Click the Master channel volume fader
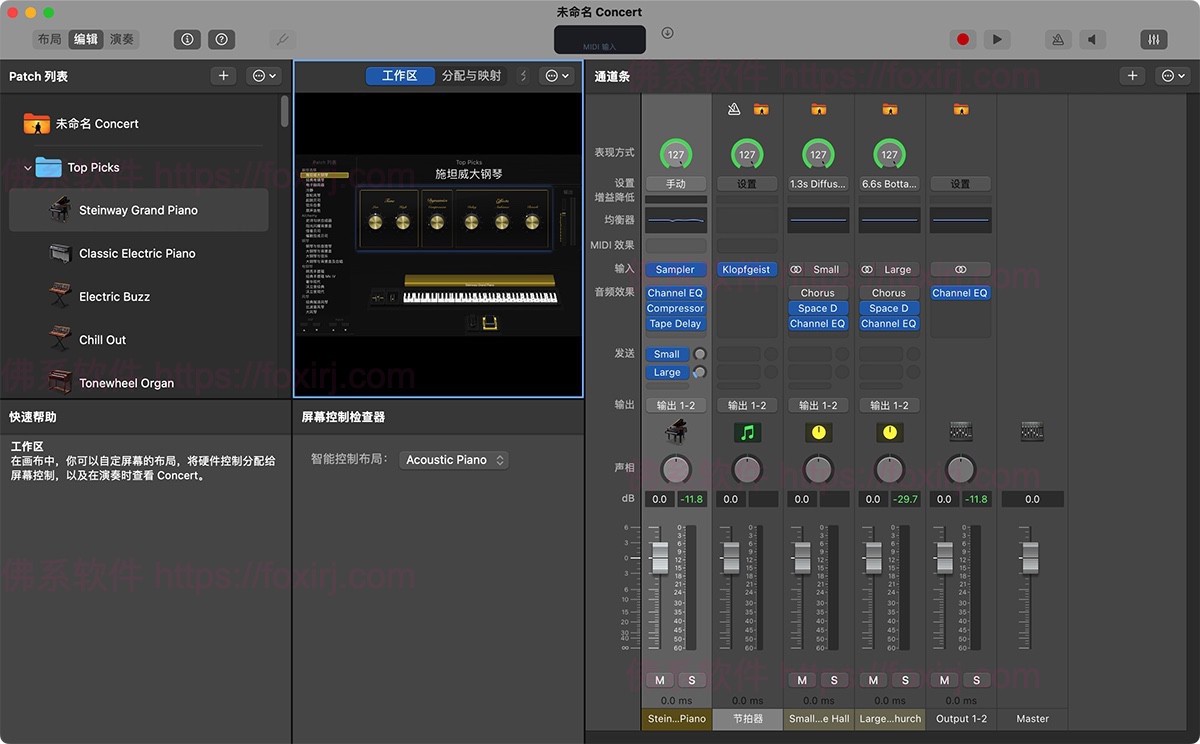This screenshot has height=744, width=1200. point(1030,557)
